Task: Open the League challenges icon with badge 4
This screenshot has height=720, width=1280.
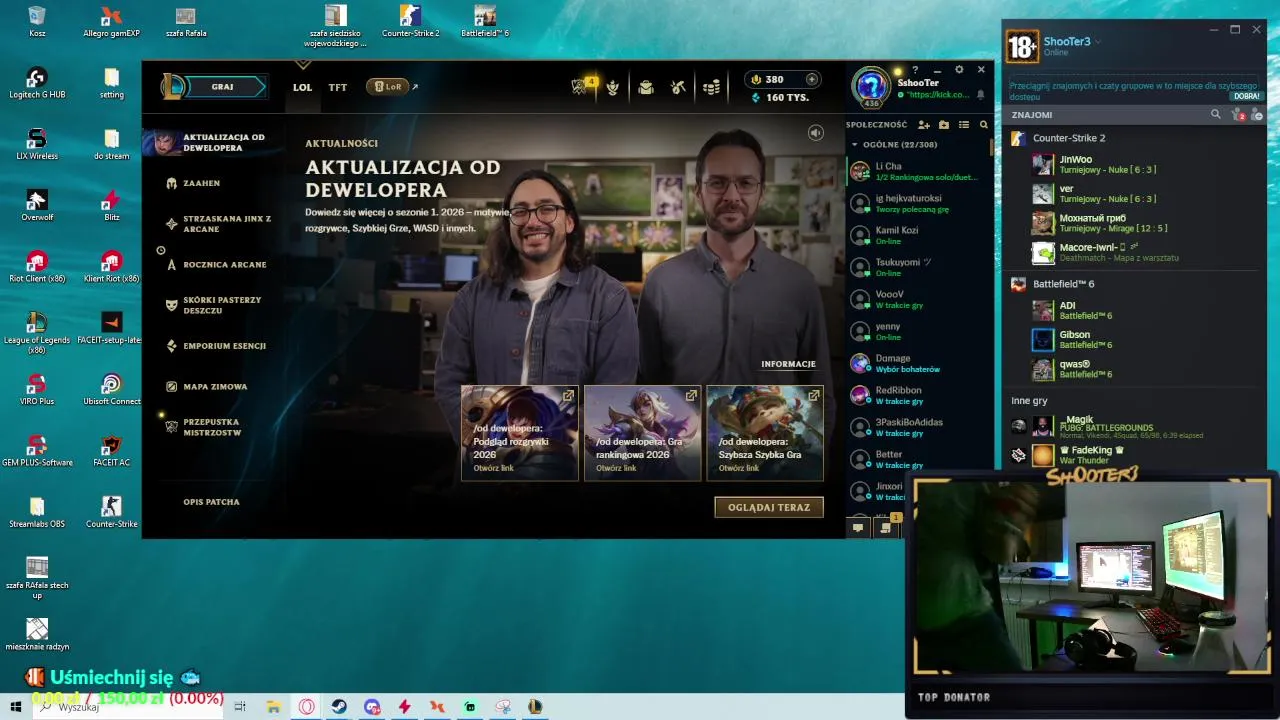Action: coord(581,87)
